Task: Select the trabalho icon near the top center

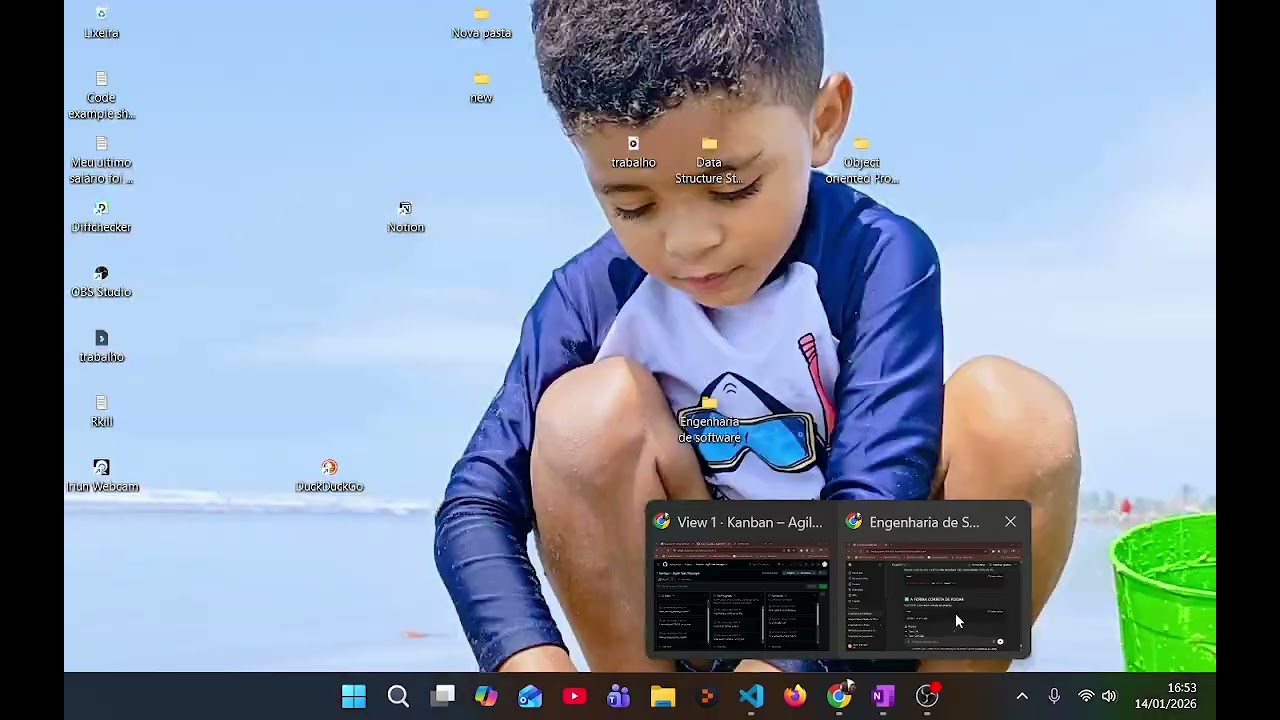Action: (633, 153)
